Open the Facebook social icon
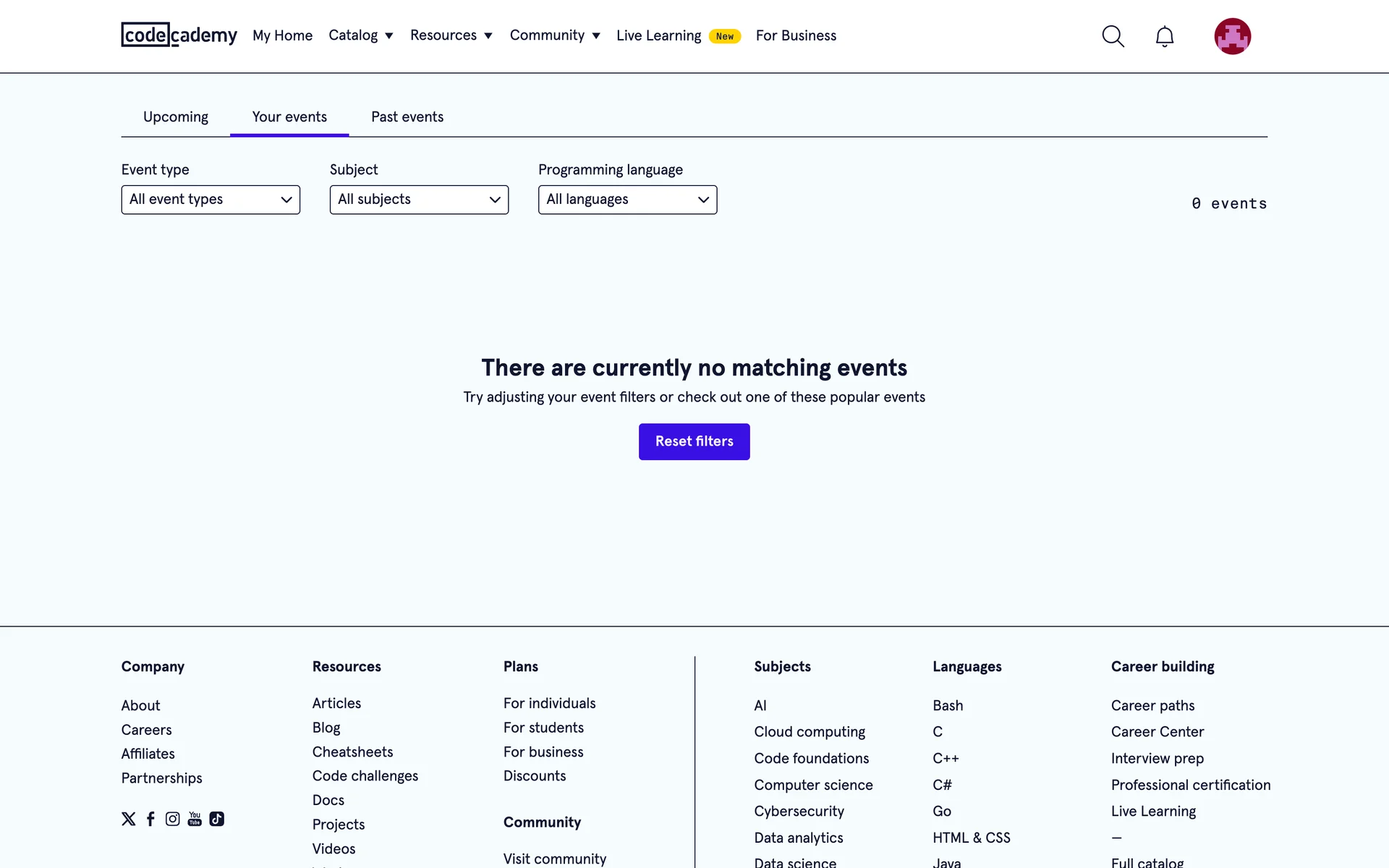1389x868 pixels. coord(150,819)
